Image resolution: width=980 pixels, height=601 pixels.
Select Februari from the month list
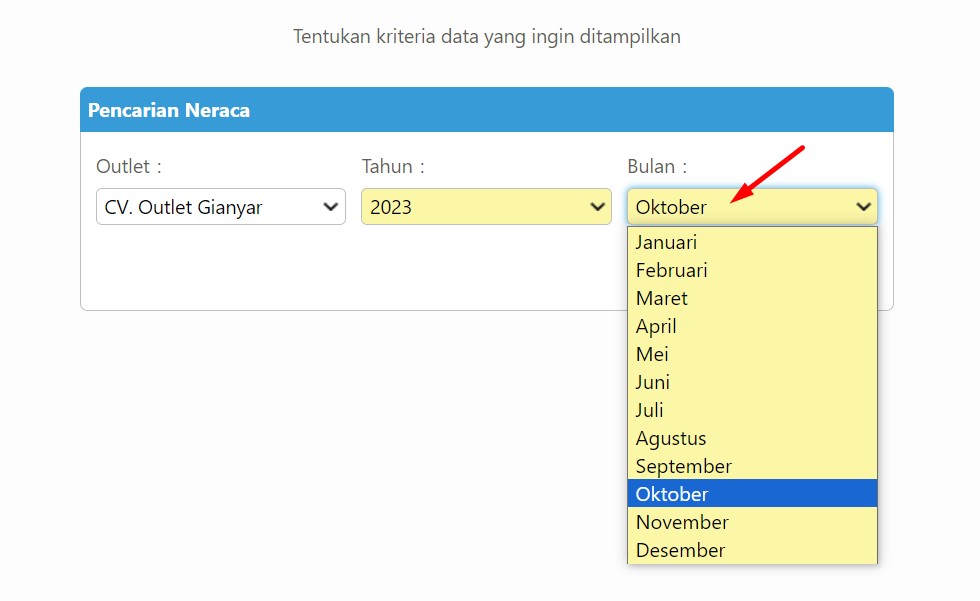click(752, 271)
